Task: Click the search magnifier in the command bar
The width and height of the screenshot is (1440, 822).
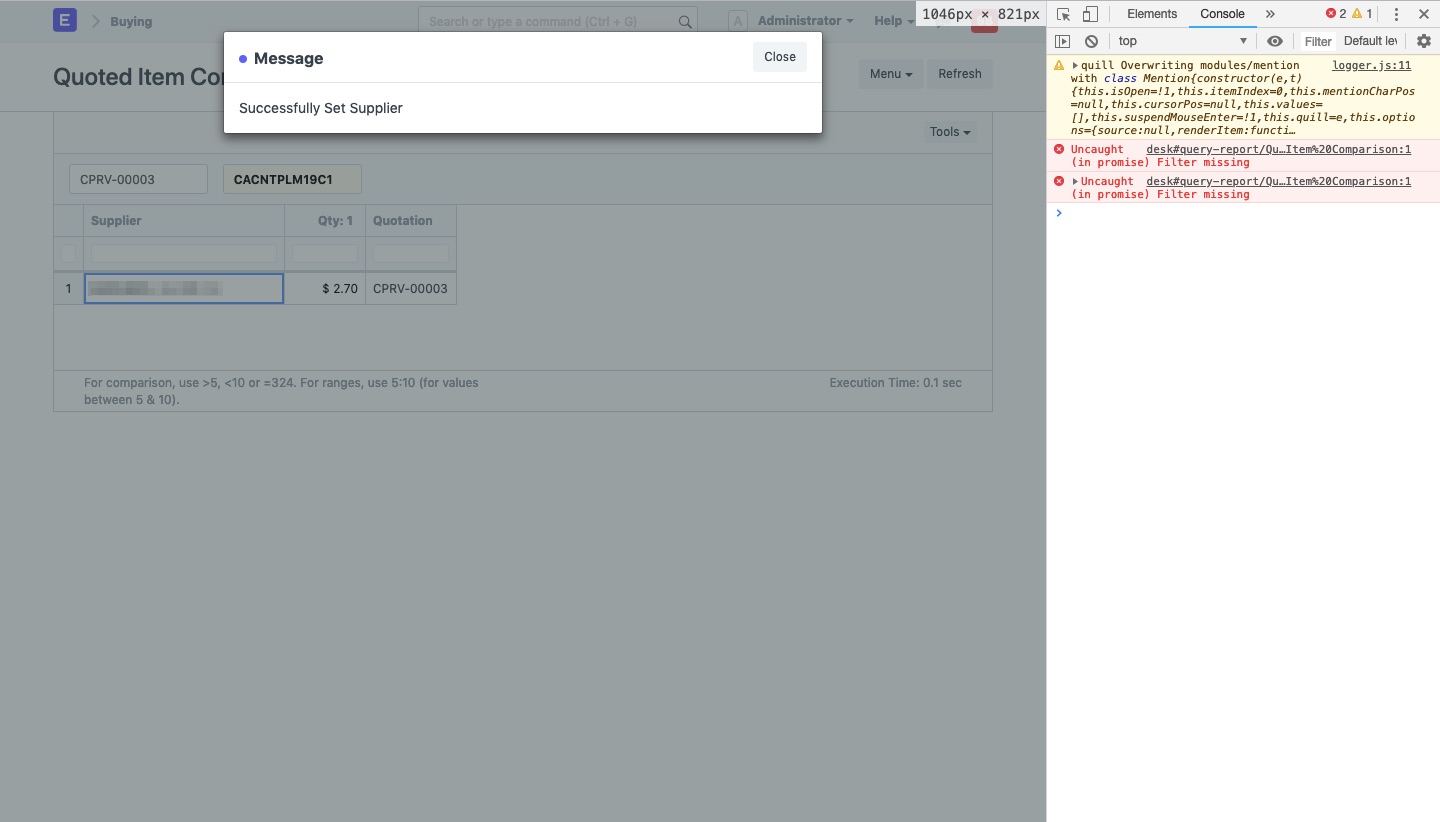Action: (x=684, y=21)
